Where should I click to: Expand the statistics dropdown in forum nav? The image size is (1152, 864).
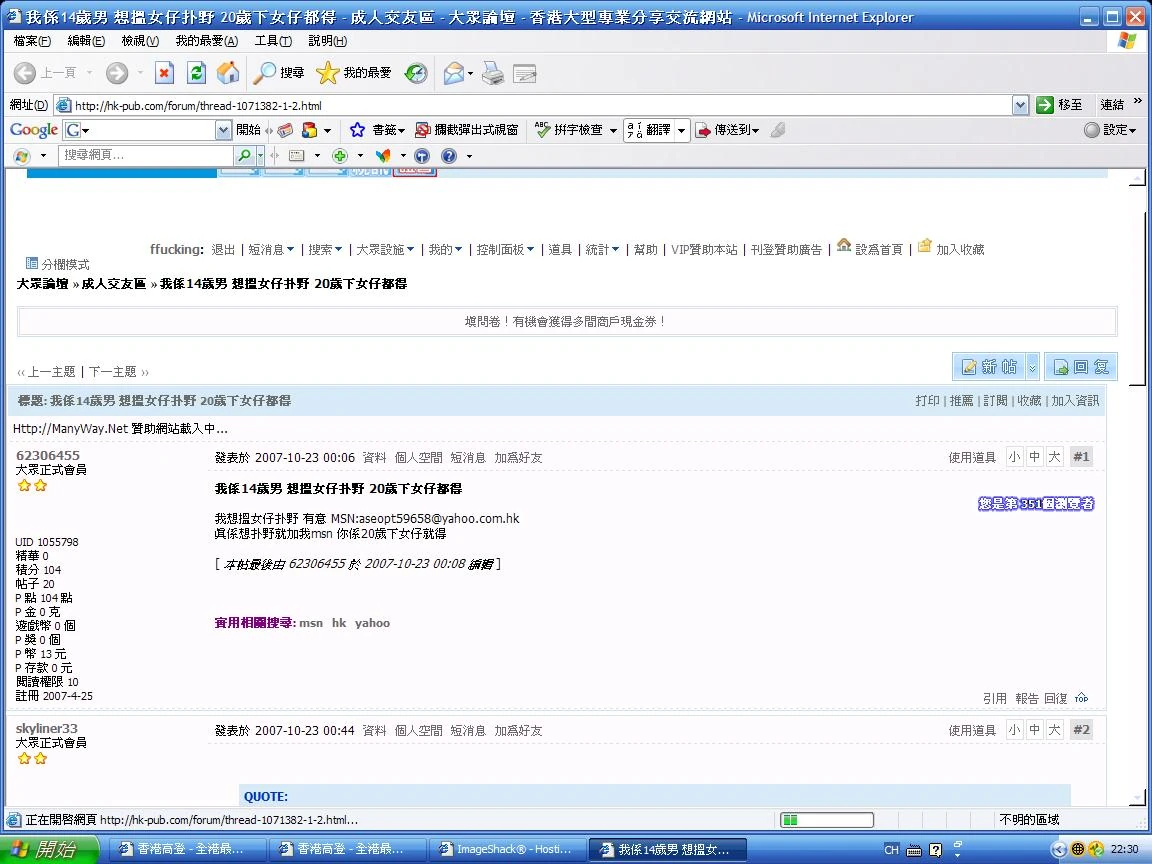click(616, 250)
